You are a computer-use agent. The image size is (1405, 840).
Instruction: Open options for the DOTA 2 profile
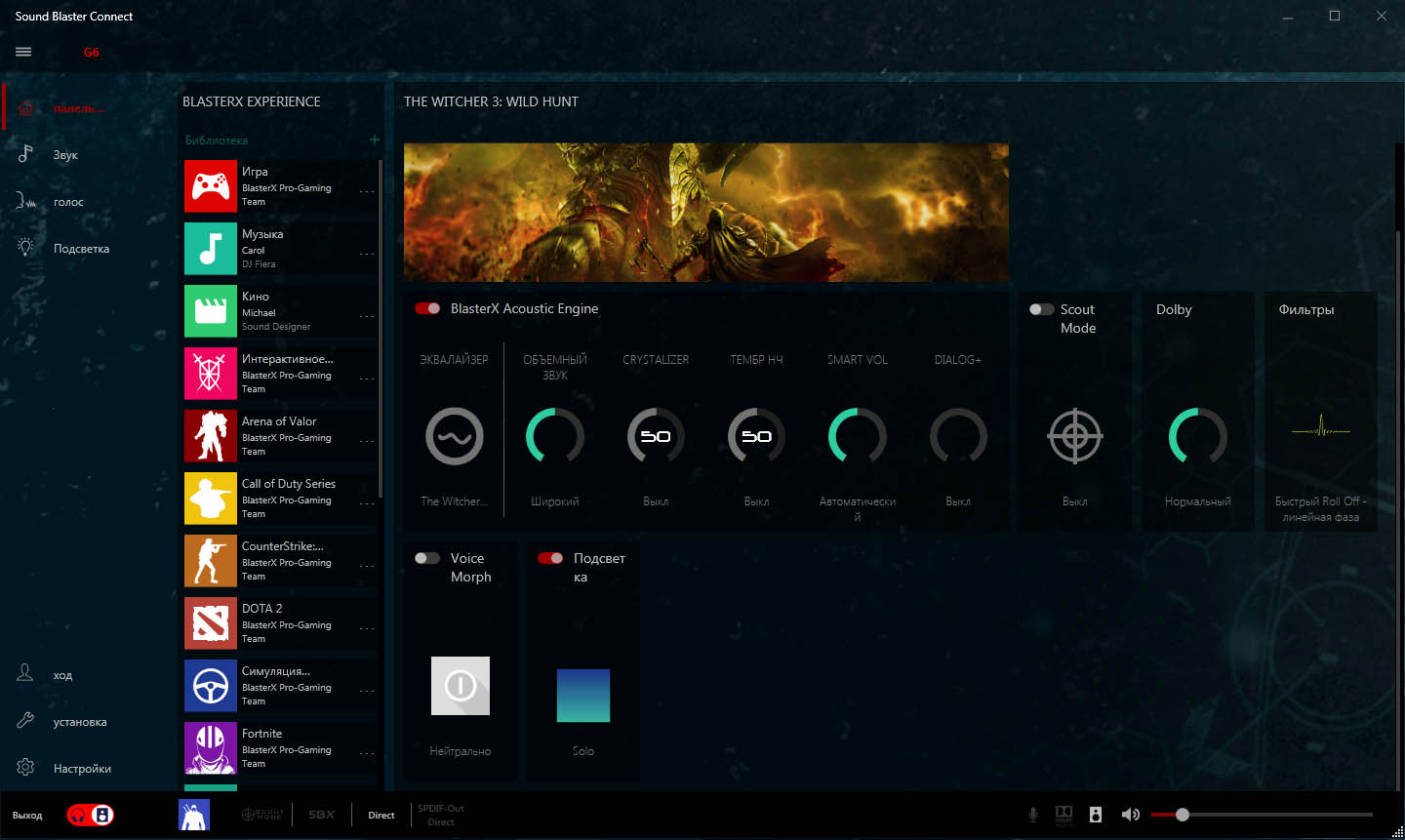tap(367, 628)
